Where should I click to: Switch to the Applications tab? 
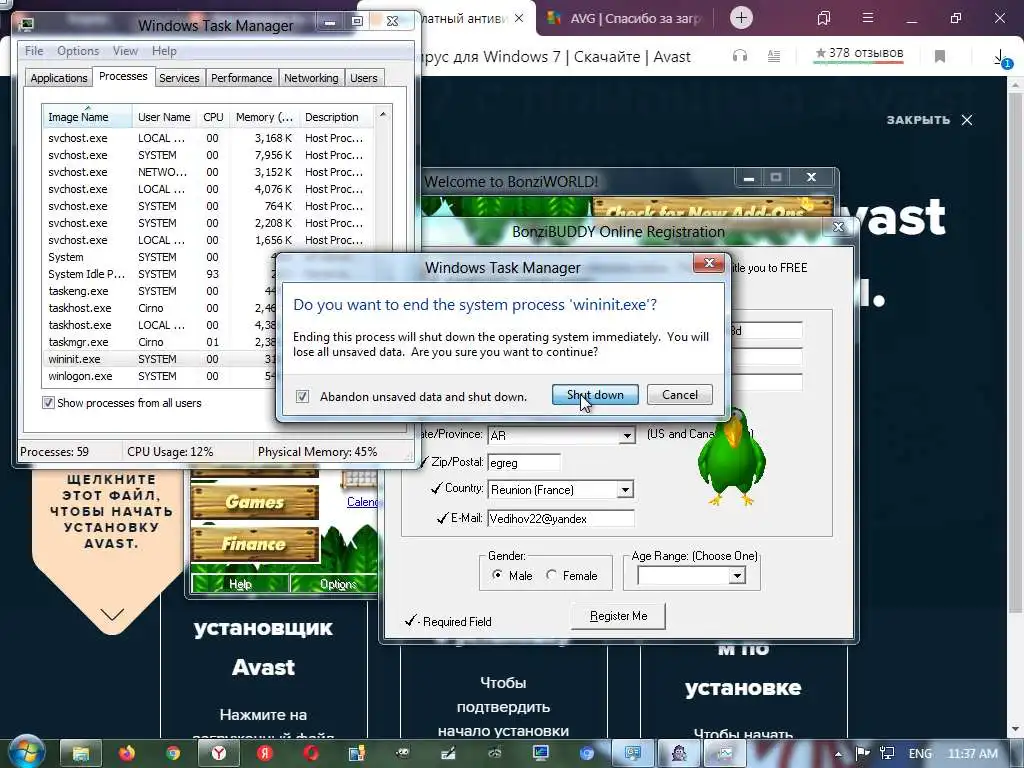(x=59, y=78)
